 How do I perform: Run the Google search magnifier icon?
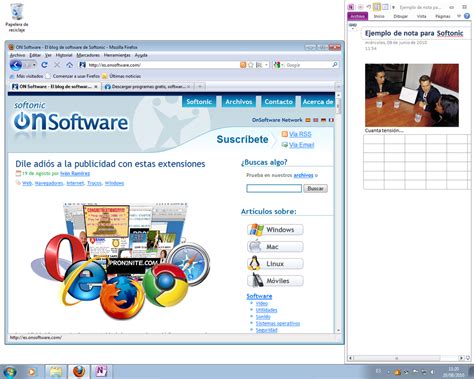click(335, 65)
